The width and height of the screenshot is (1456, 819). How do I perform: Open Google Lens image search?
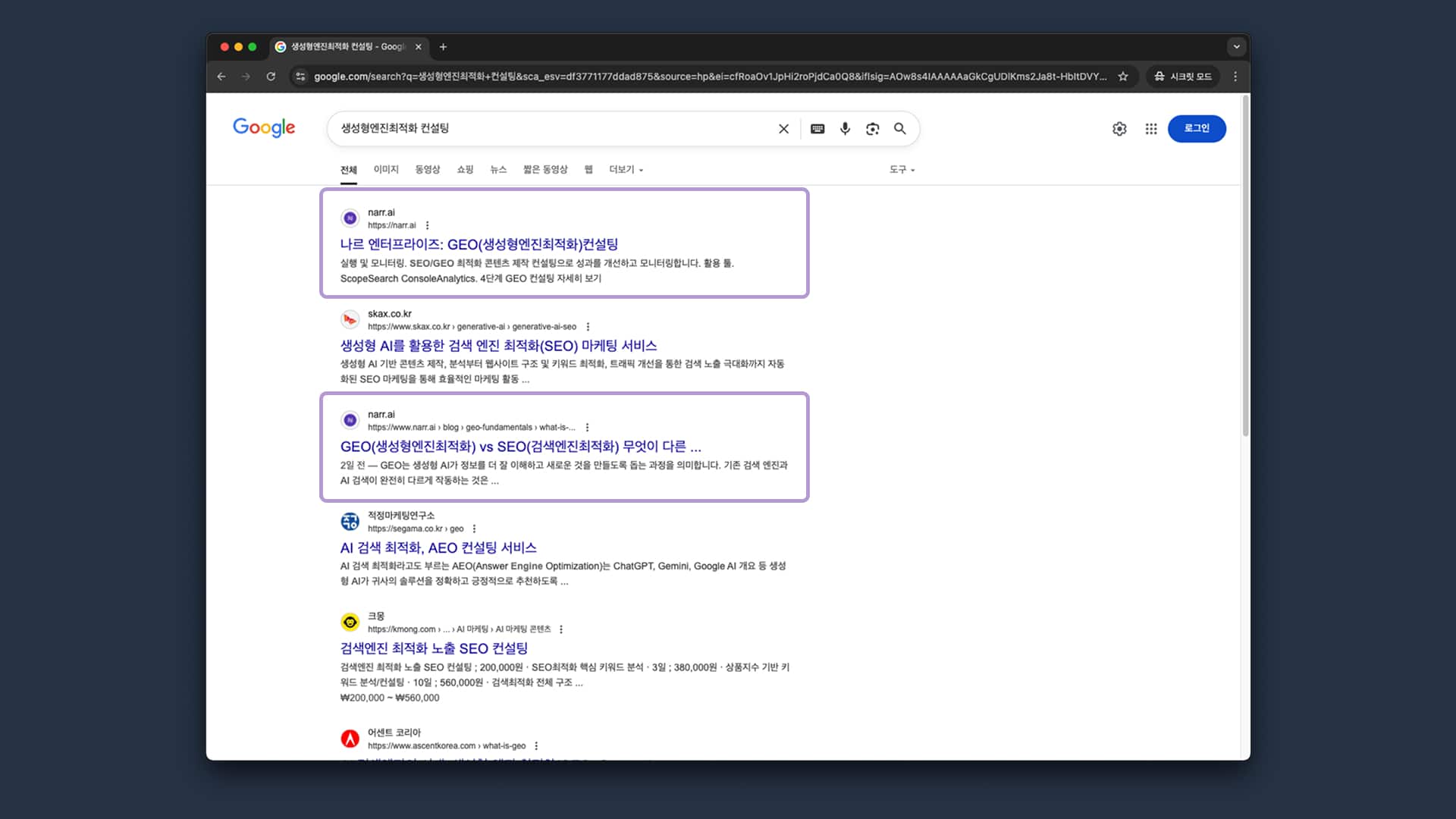click(872, 128)
